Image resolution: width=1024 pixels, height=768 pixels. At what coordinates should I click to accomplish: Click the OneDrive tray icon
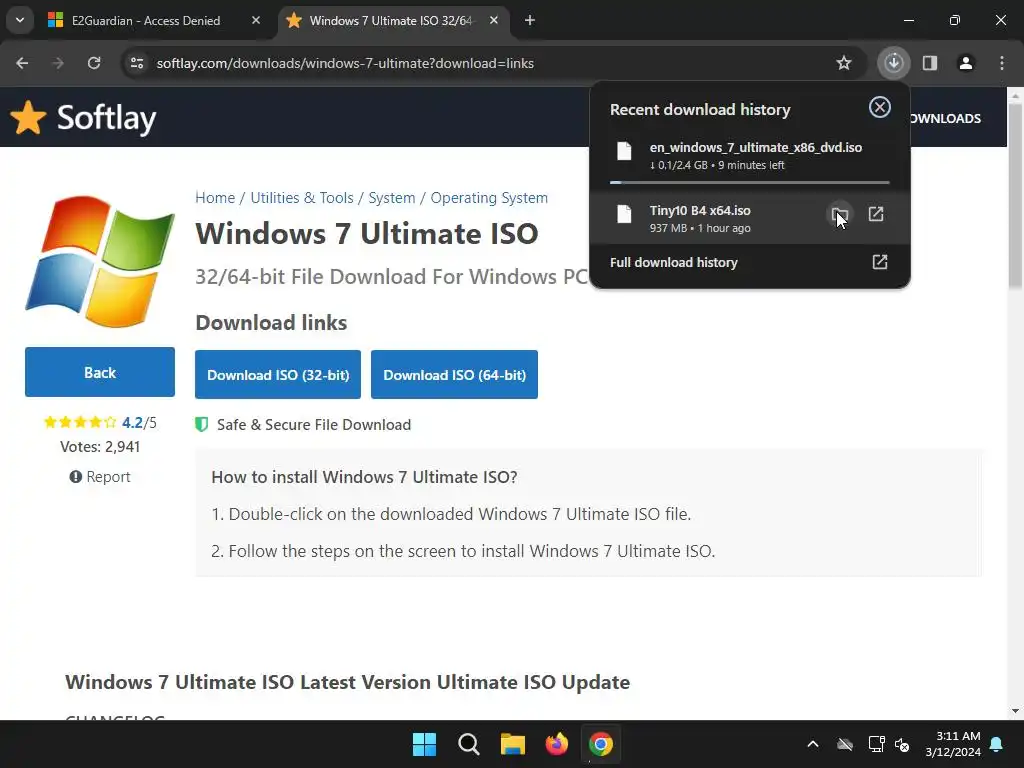(845, 744)
